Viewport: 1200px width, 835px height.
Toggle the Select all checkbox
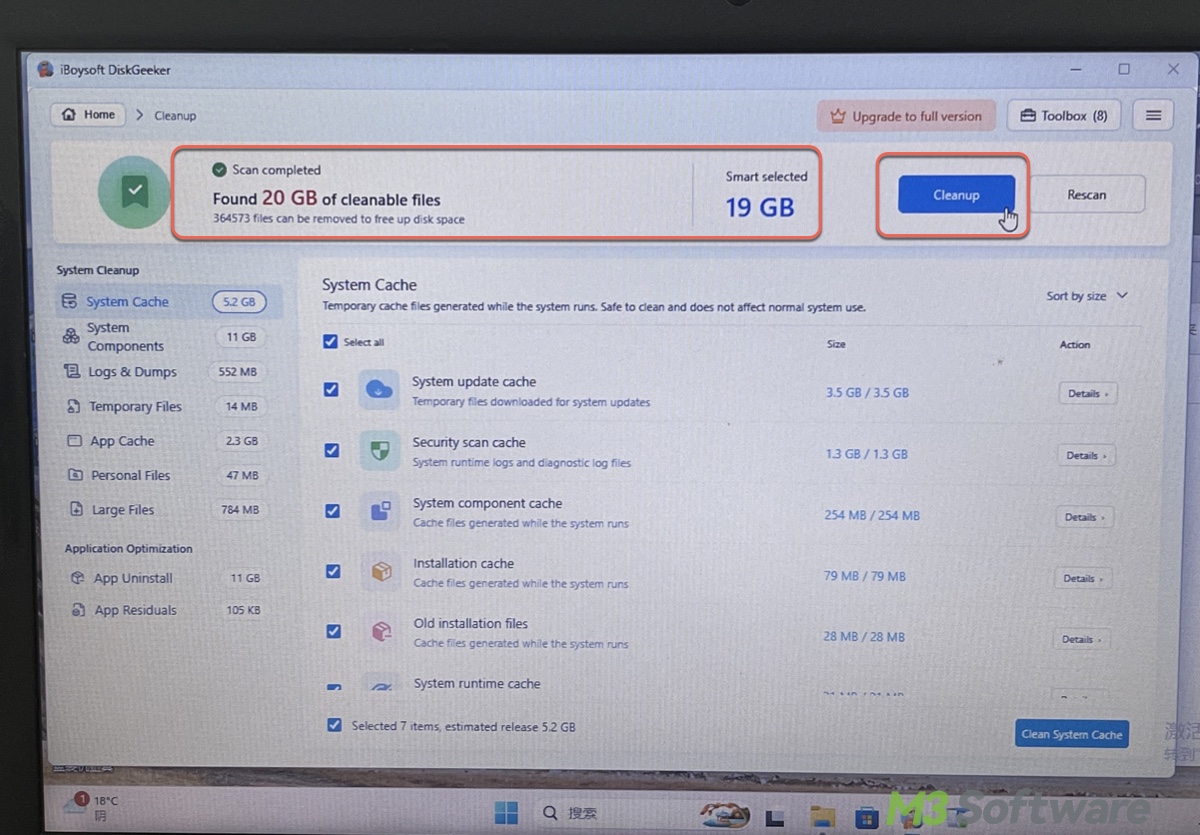tap(331, 342)
